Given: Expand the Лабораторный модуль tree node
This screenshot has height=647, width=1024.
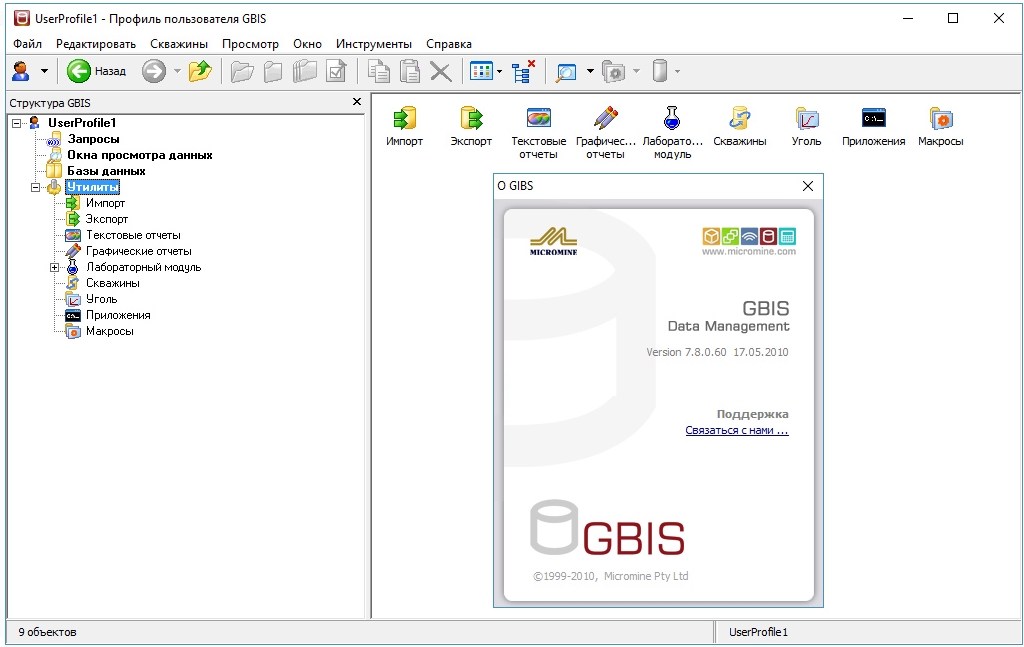Looking at the screenshot, I should point(54,268).
